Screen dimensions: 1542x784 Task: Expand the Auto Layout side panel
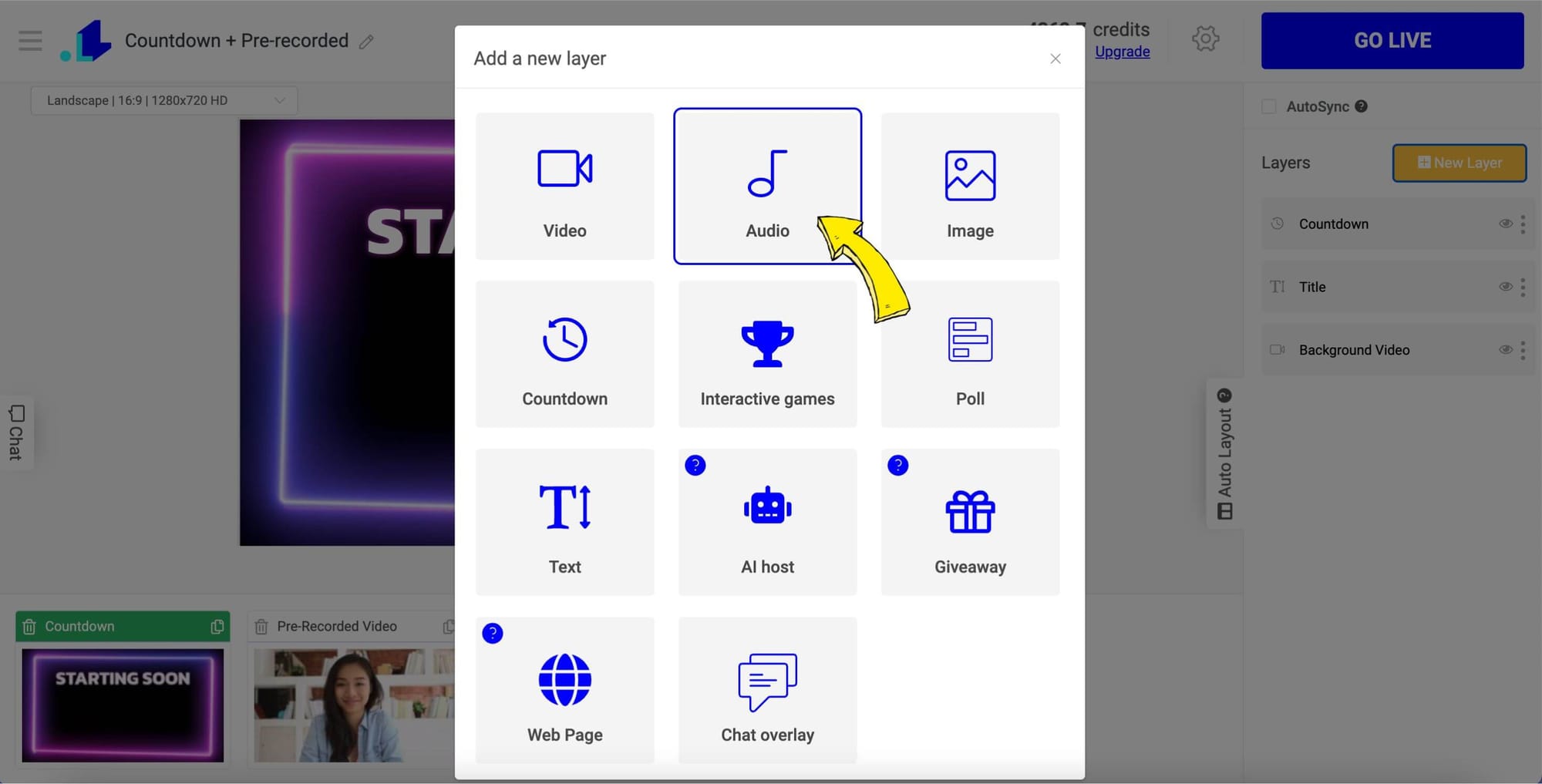click(x=1224, y=453)
